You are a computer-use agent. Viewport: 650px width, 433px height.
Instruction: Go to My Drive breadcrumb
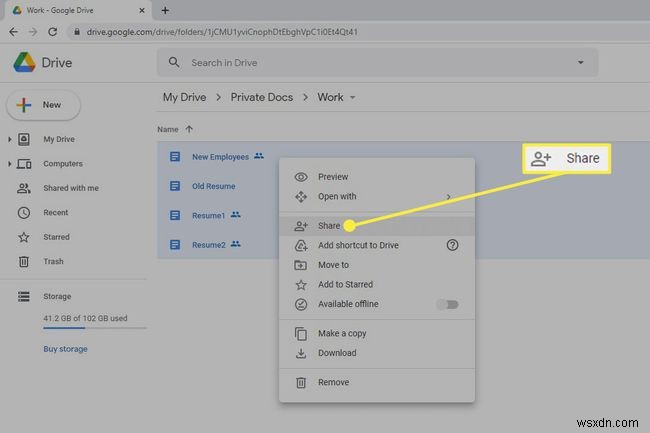pyautogui.click(x=184, y=97)
